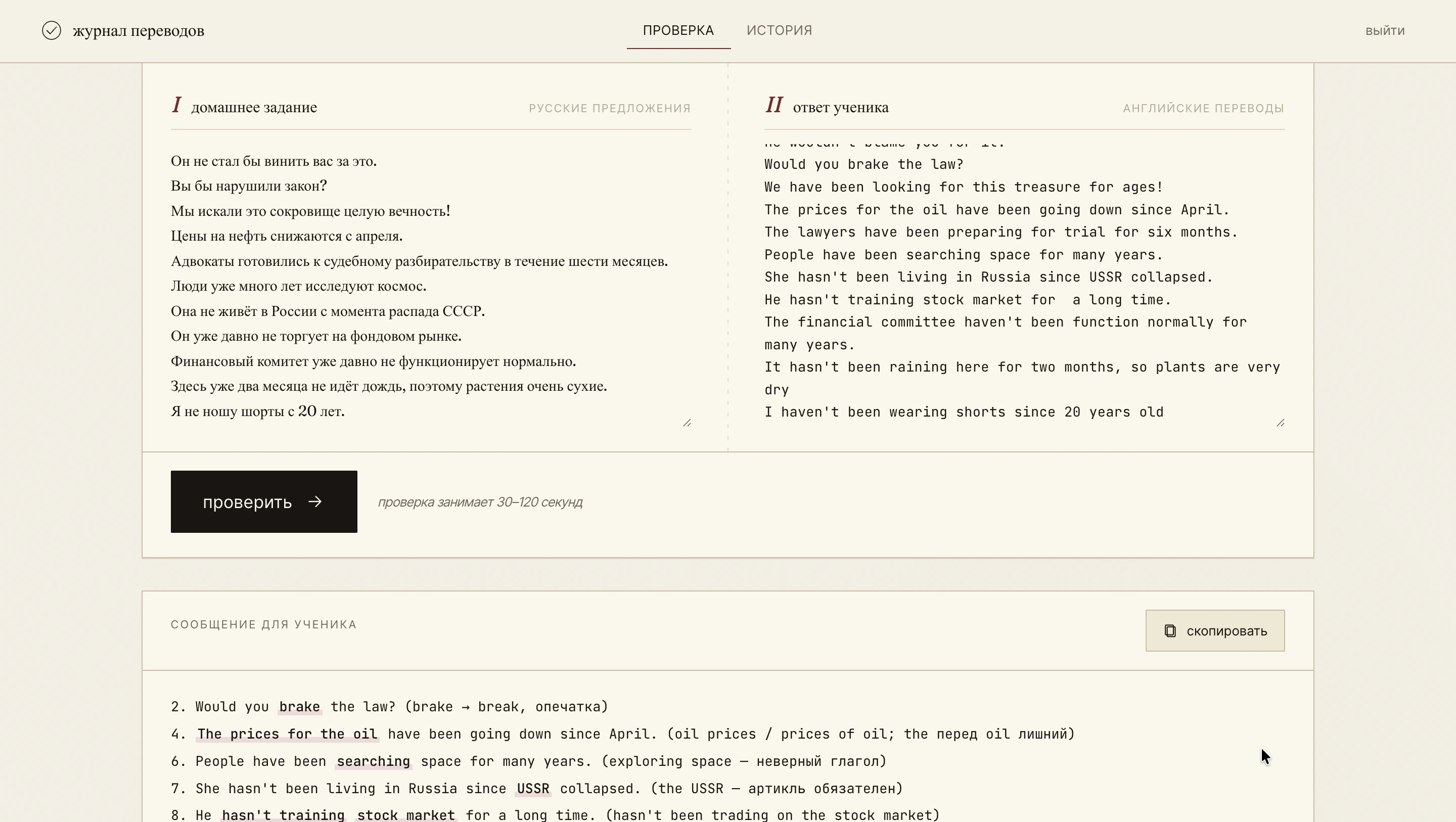Click highlighted 'stock market' in feedback item 8
1456x822 pixels.
(x=406, y=814)
